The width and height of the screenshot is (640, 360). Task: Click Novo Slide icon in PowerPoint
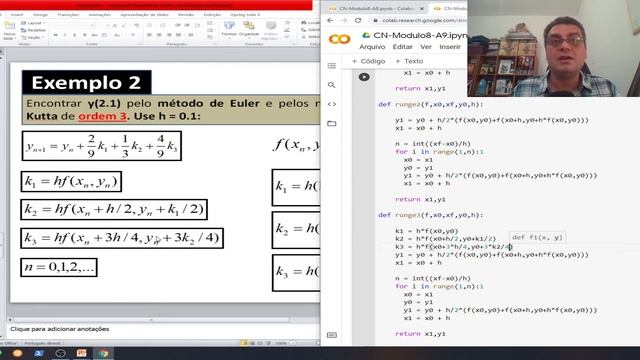click(x=9, y=31)
